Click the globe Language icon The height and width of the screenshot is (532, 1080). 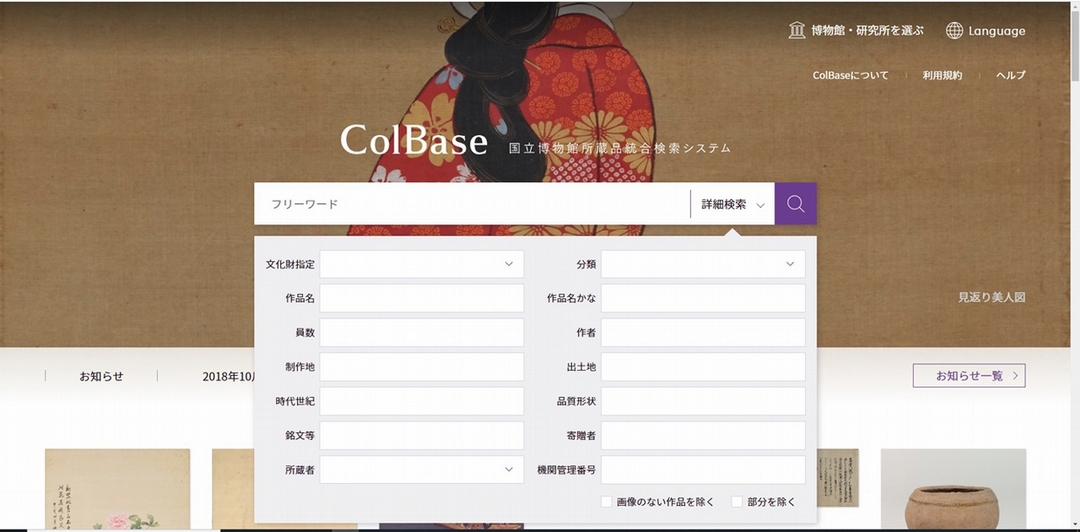coord(954,30)
